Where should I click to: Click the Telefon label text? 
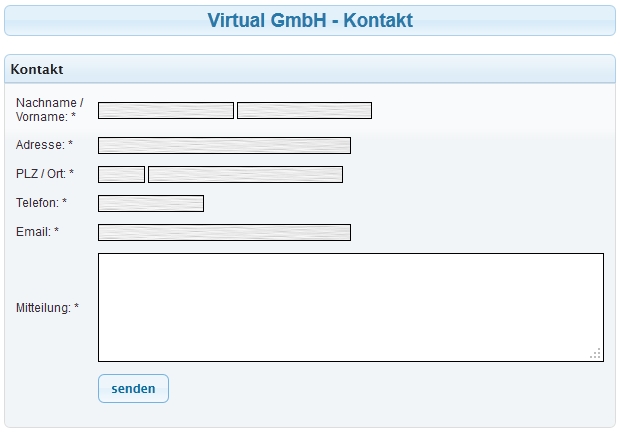pos(37,204)
